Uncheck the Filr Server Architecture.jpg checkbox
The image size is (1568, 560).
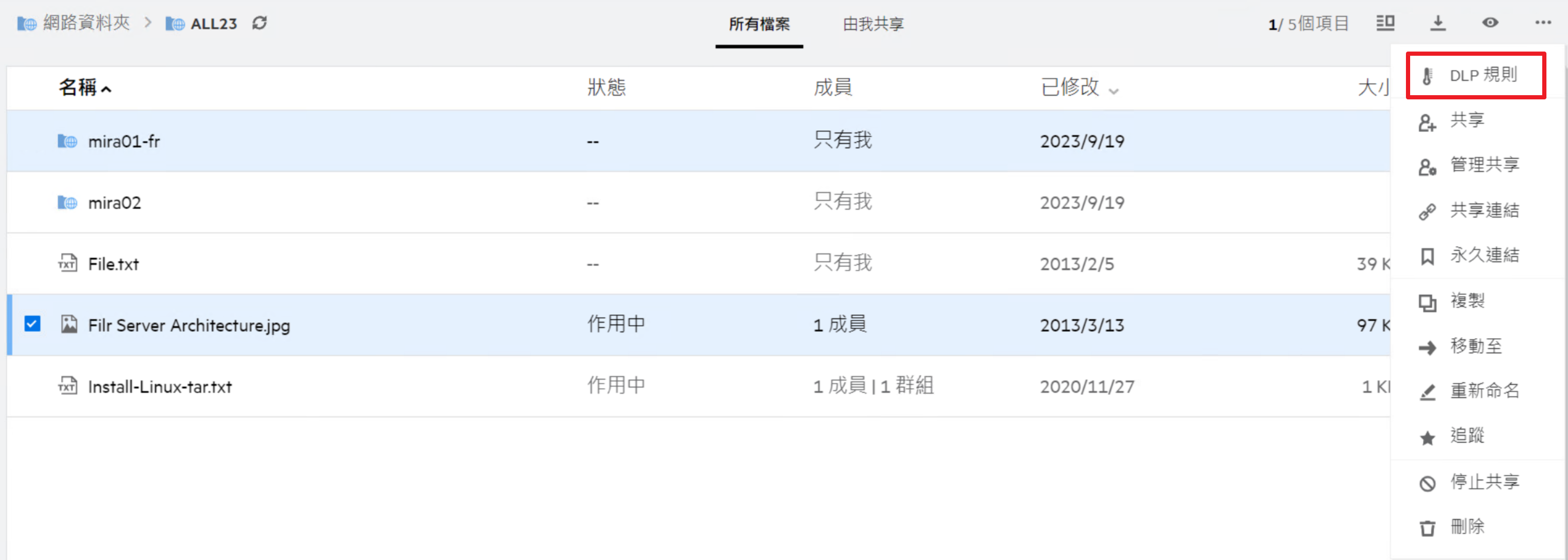pyautogui.click(x=32, y=323)
